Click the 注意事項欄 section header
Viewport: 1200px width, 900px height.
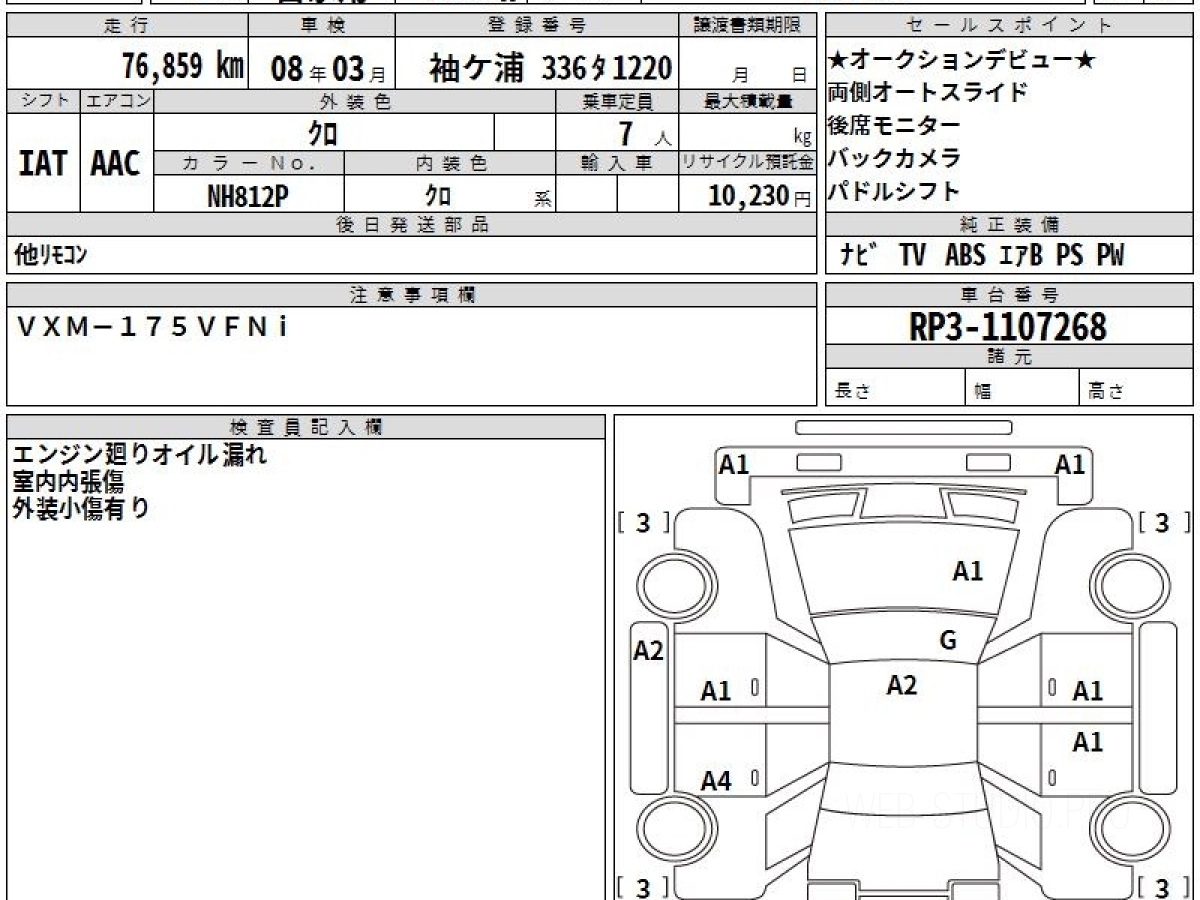coord(411,295)
